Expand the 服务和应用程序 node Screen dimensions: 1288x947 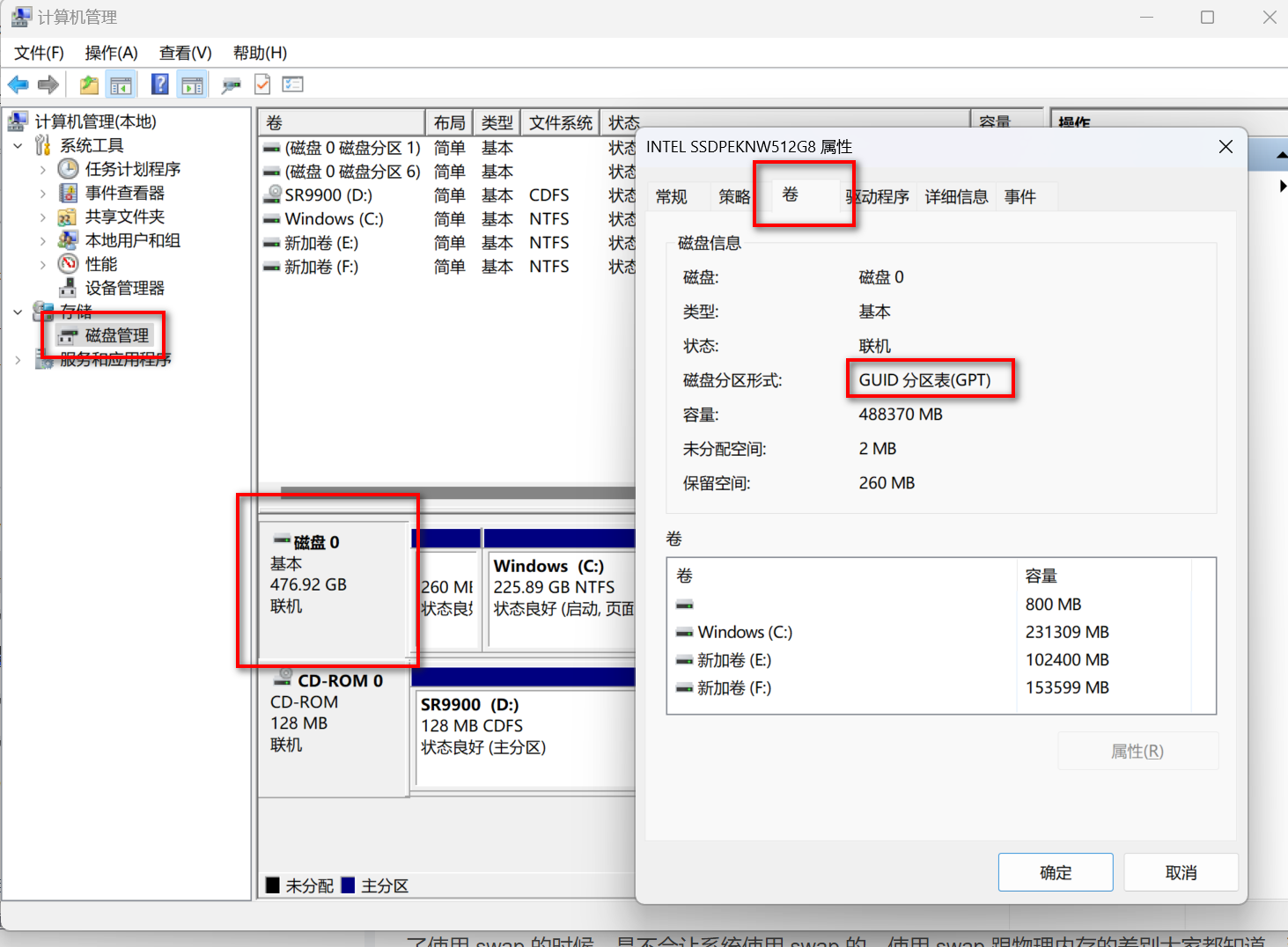18,359
